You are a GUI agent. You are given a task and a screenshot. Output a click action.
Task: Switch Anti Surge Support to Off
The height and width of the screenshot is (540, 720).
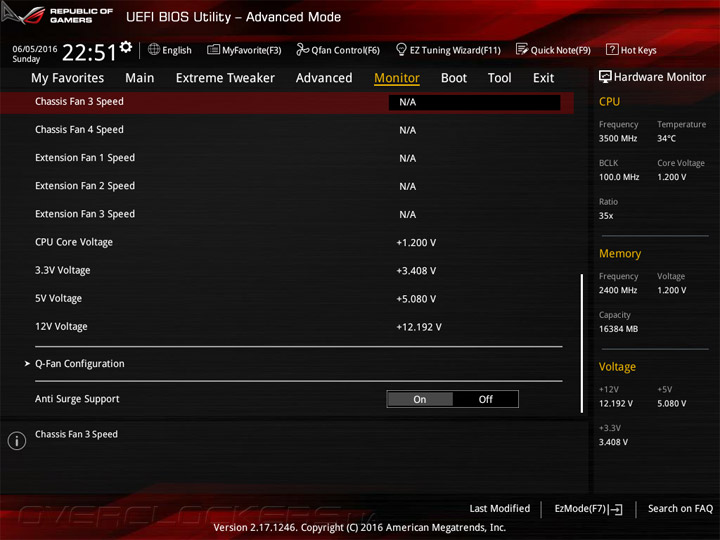485,399
